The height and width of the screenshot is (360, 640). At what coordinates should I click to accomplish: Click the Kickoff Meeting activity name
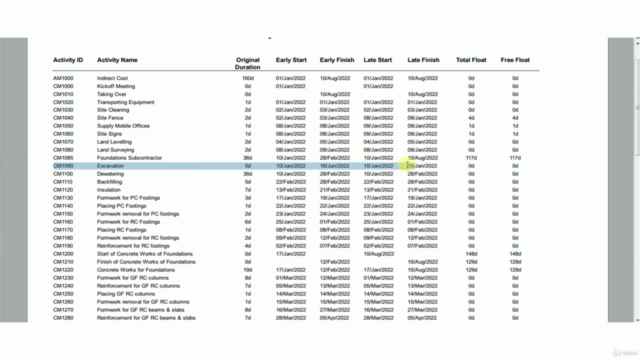[x=116, y=86]
